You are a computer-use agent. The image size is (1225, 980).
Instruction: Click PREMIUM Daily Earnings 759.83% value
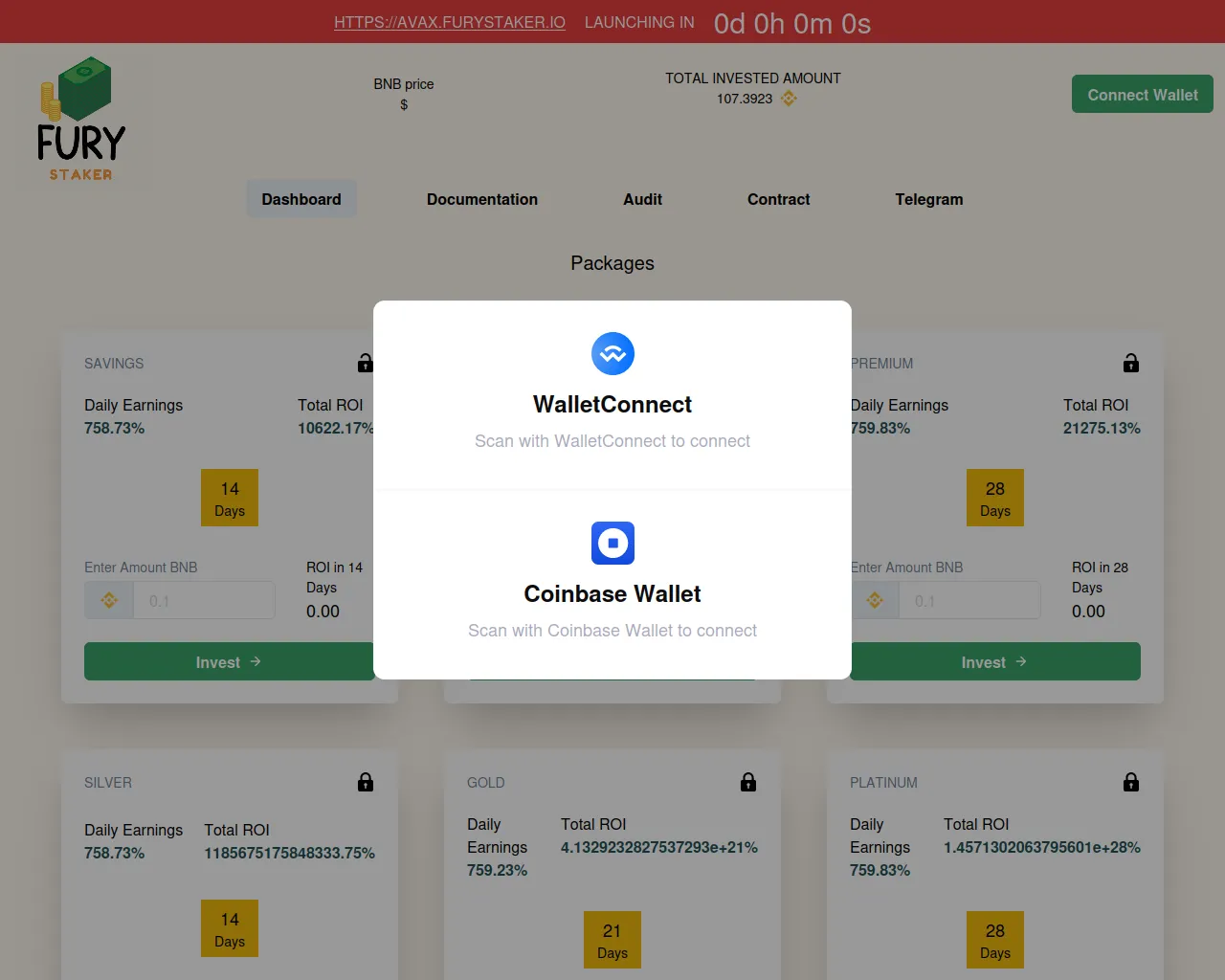pyautogui.click(x=880, y=428)
